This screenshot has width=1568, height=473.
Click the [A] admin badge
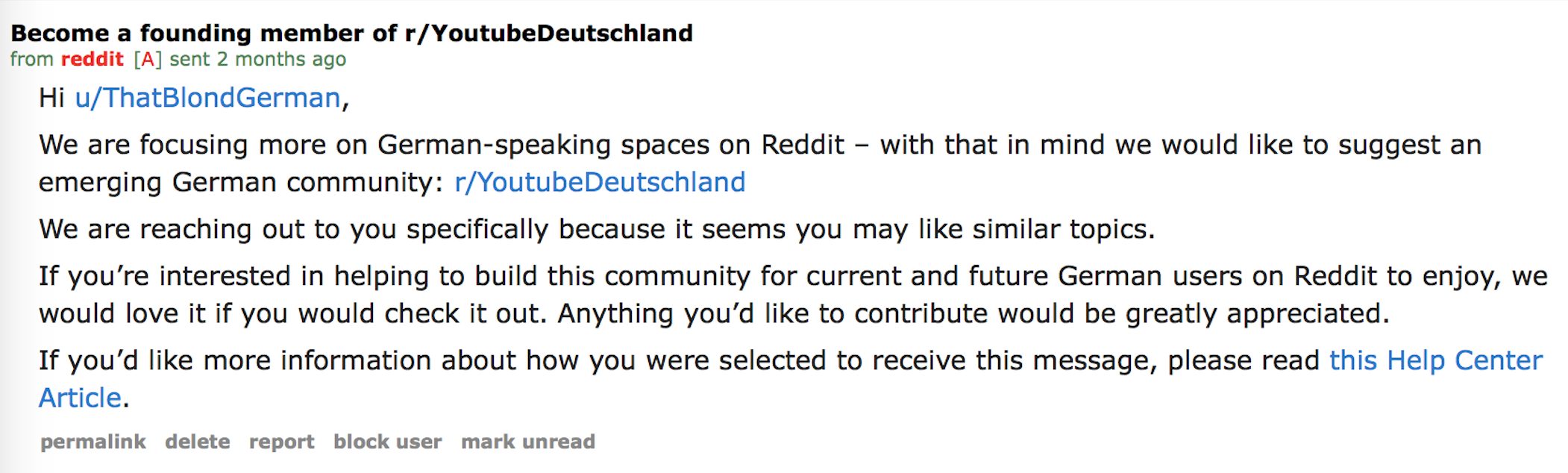point(148,60)
